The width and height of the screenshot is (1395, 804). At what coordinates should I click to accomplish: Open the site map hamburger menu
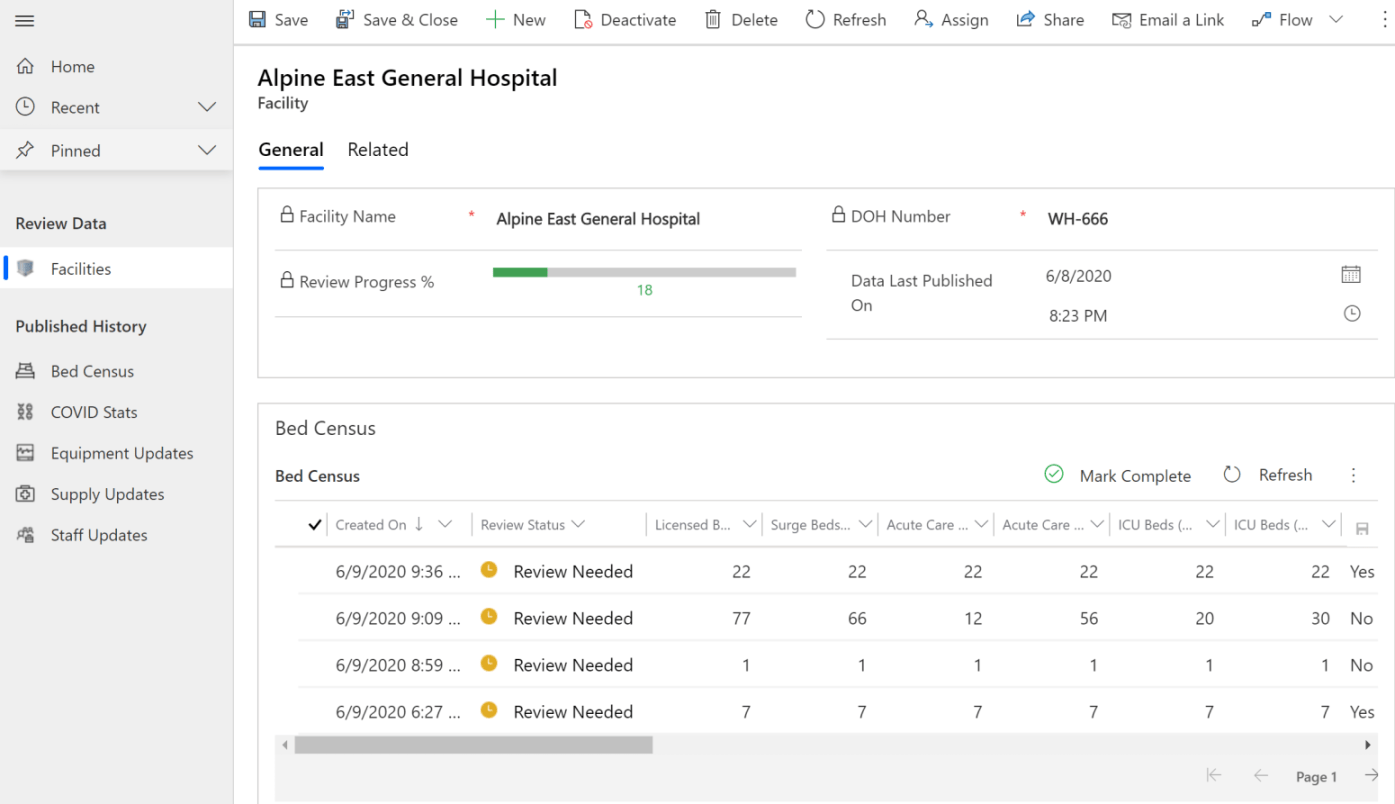pyautogui.click(x=24, y=19)
